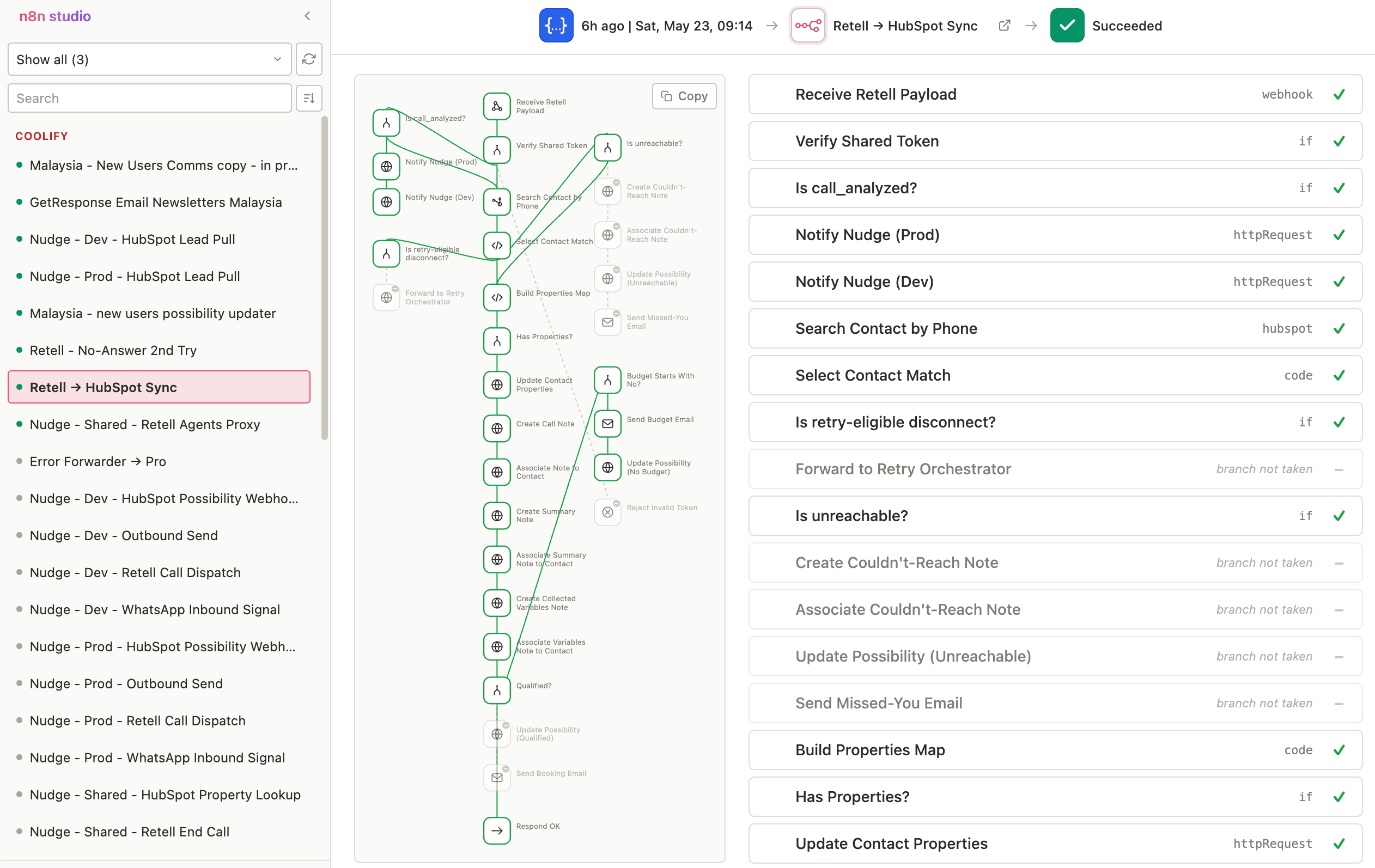Open GetResponse Email Newsletters Malaysia workflow
The height and width of the screenshot is (868, 1375).
coord(159,203)
